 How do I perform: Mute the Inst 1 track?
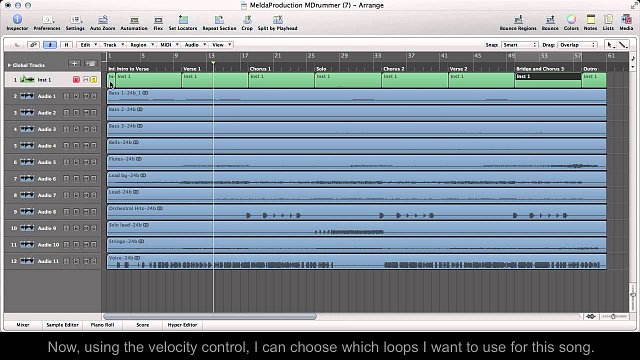coord(86,80)
